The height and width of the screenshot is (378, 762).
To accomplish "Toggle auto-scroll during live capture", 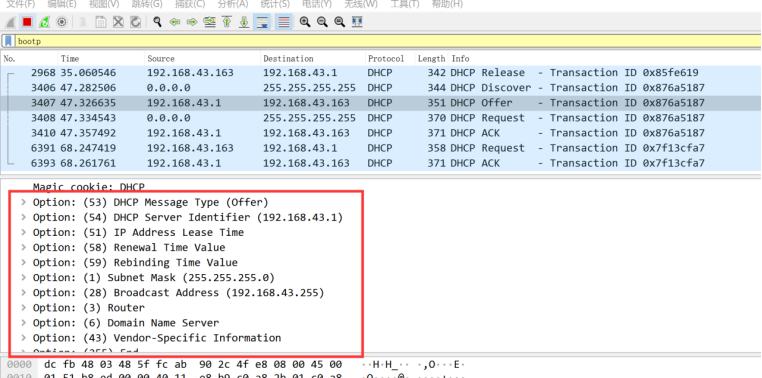I will [x=262, y=22].
